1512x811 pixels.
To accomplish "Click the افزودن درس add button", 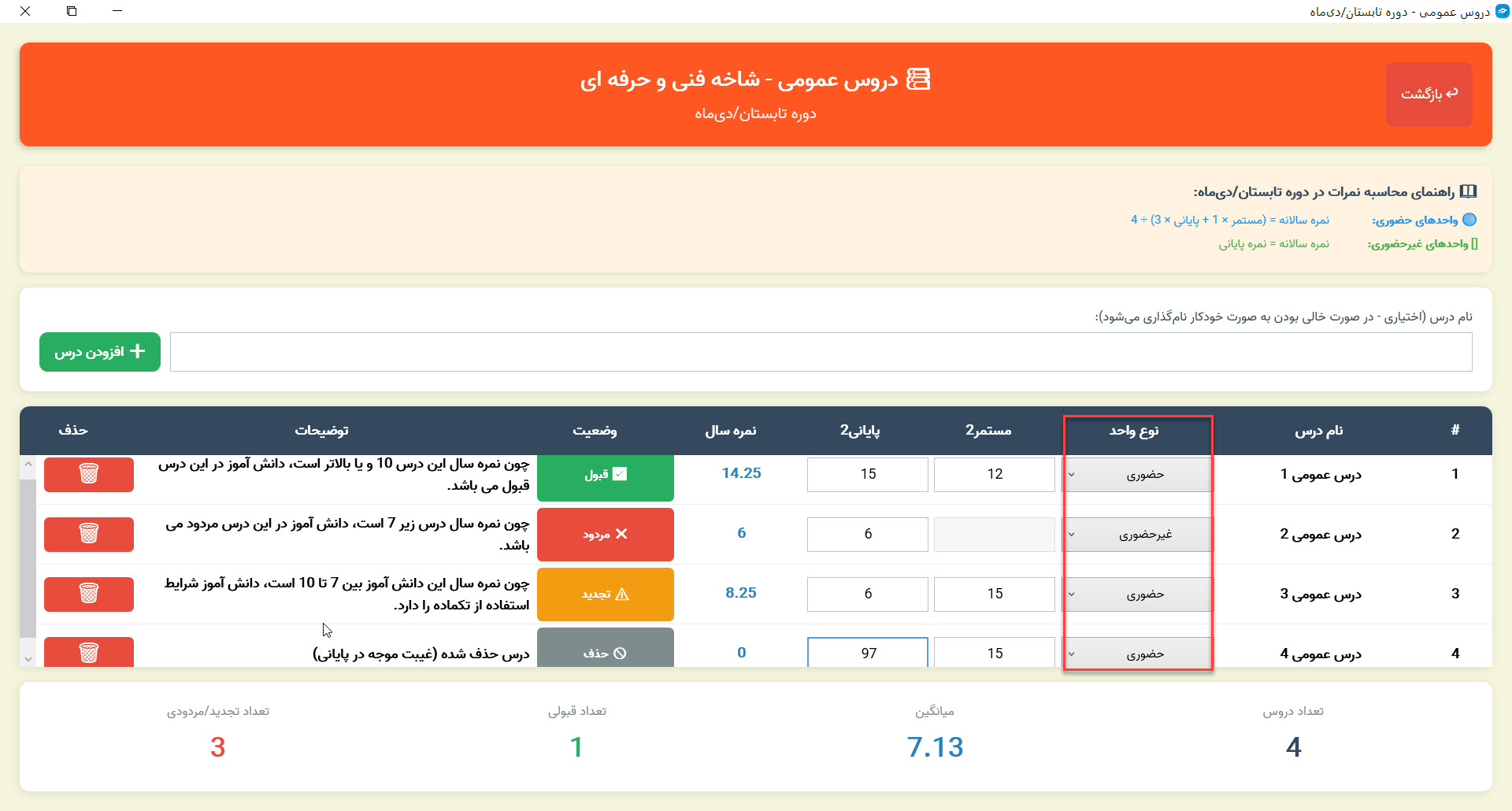I will pos(100,352).
